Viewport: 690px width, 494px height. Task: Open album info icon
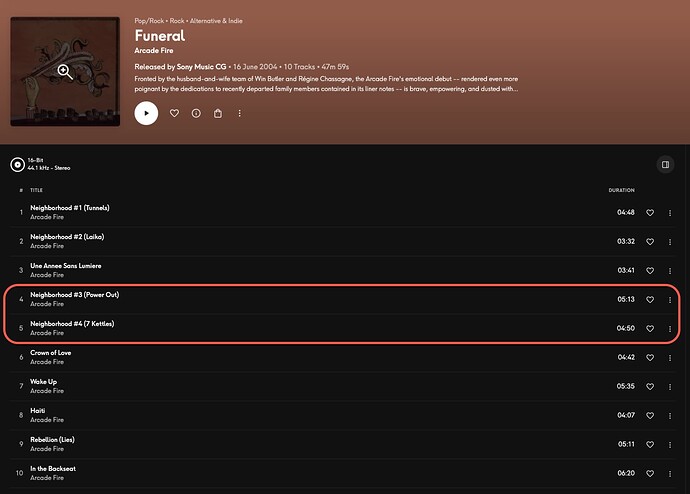click(196, 113)
